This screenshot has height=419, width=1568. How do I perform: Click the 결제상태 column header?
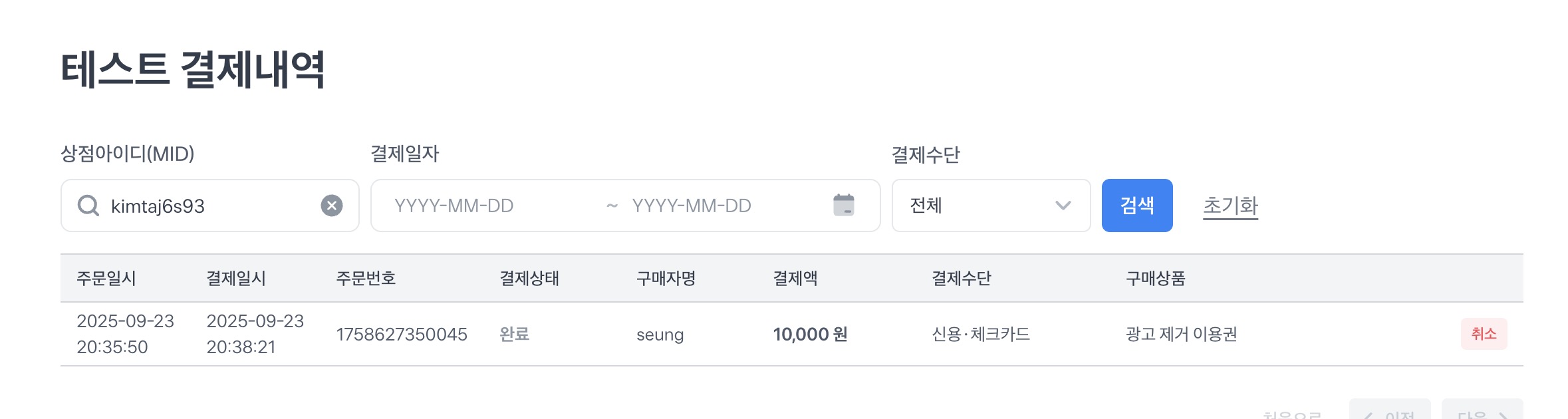529,278
